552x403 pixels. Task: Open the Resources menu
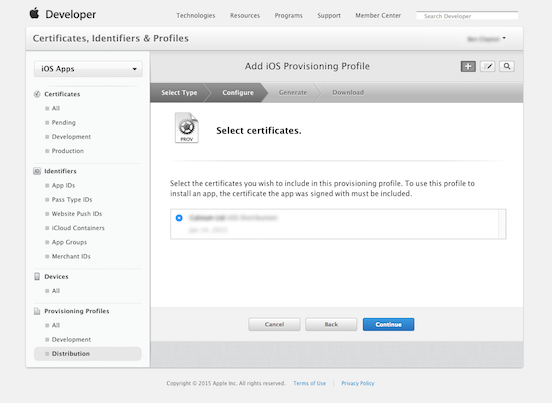point(245,15)
